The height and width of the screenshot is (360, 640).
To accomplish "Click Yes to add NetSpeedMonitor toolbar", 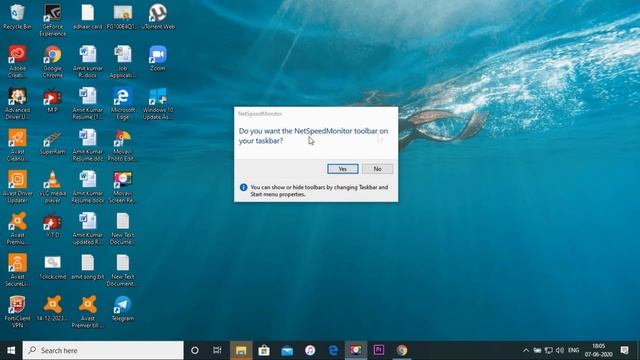I will [342, 169].
